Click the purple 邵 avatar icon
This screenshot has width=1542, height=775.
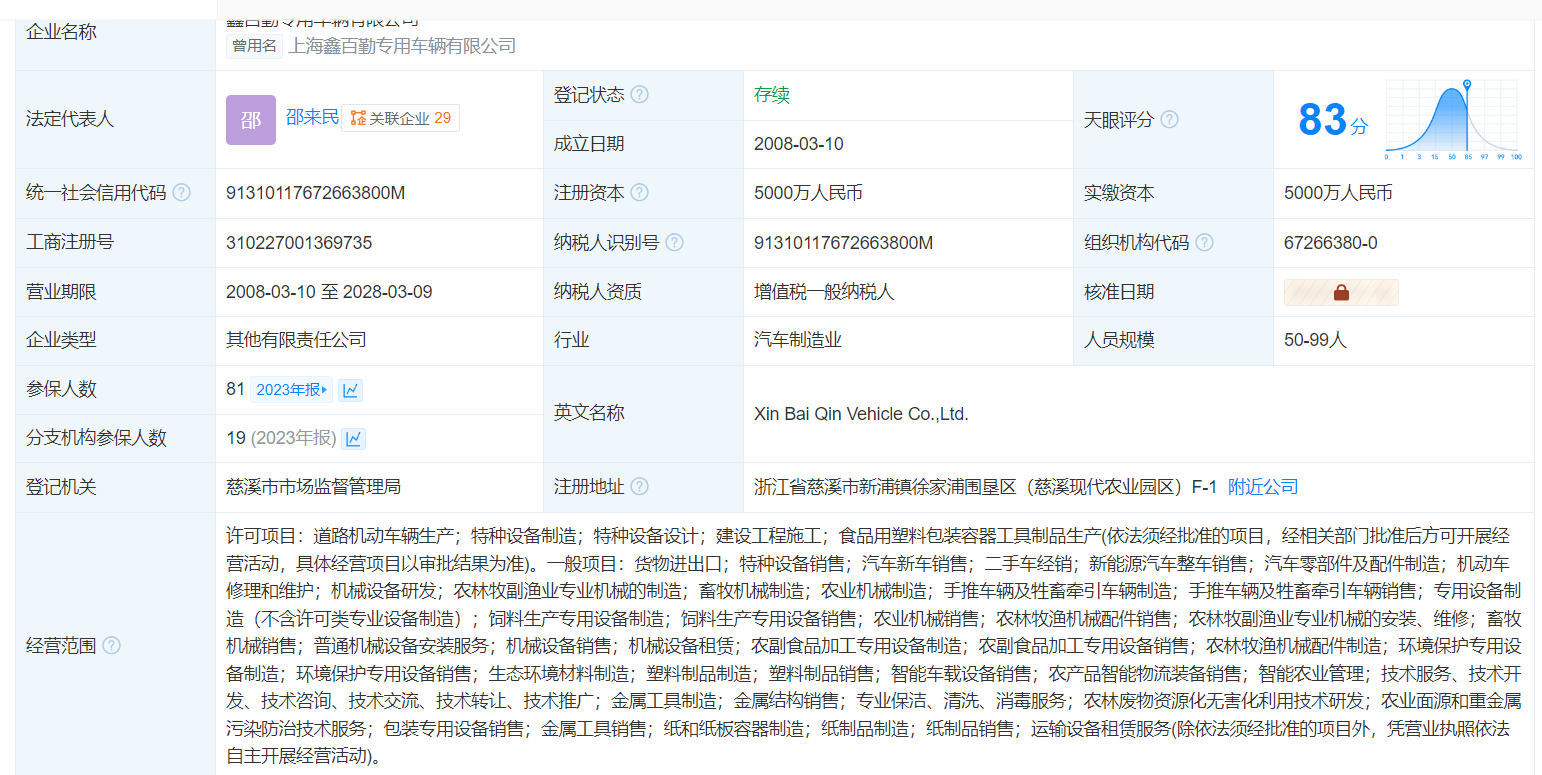[x=251, y=120]
